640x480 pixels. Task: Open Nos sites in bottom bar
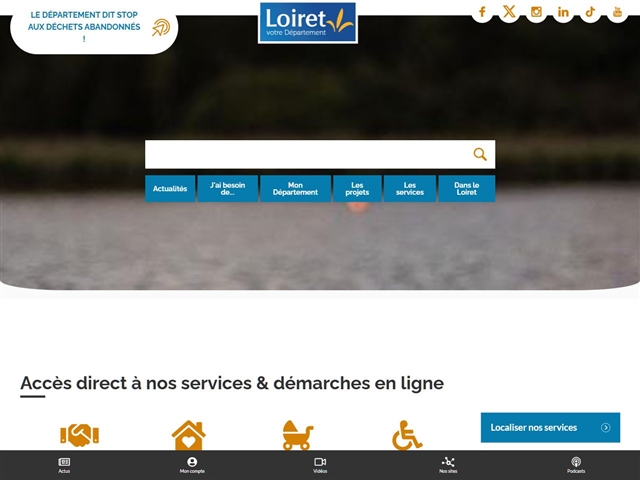(448, 465)
